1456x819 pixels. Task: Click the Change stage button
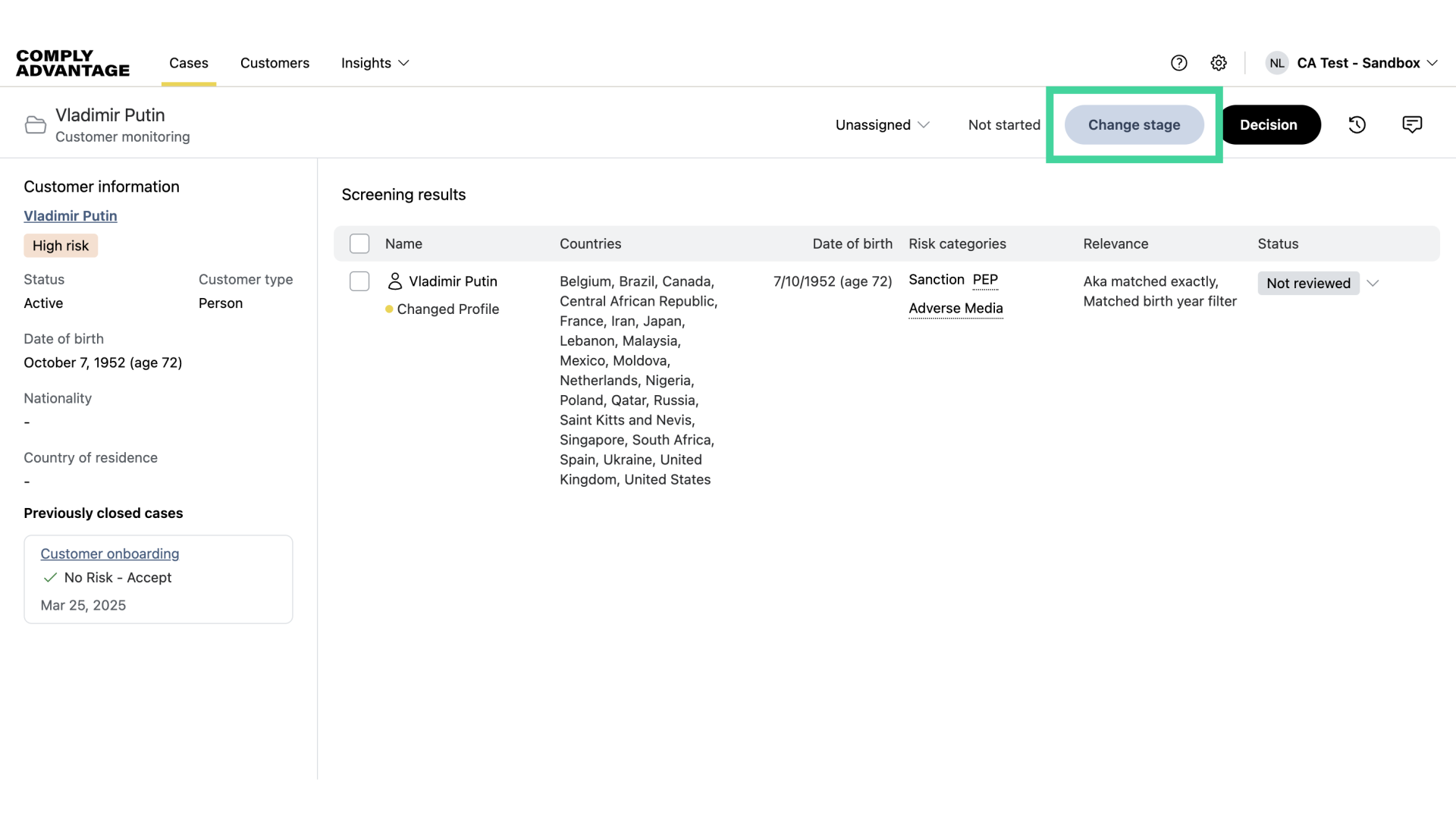1134,125
